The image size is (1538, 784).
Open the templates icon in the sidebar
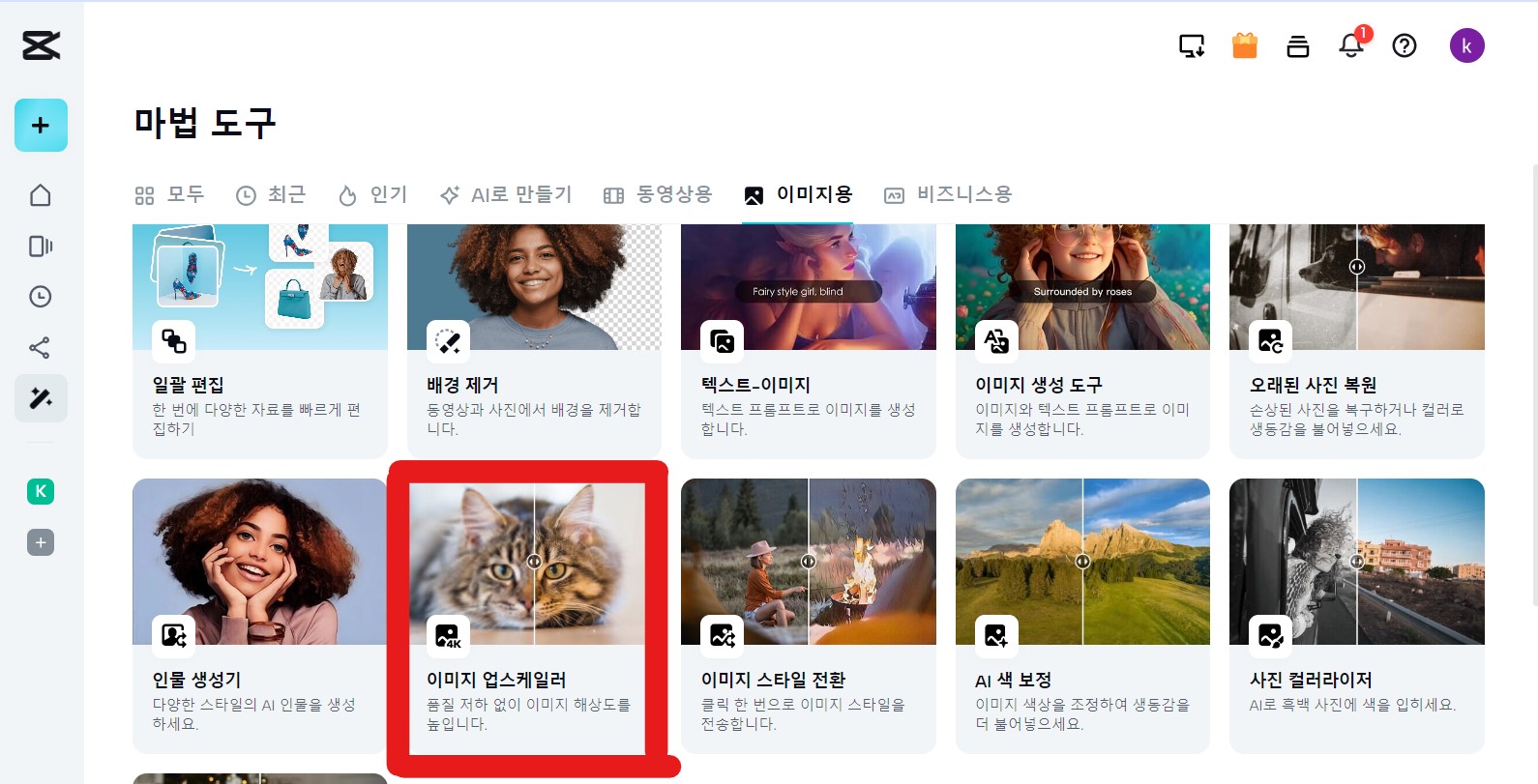tap(41, 247)
